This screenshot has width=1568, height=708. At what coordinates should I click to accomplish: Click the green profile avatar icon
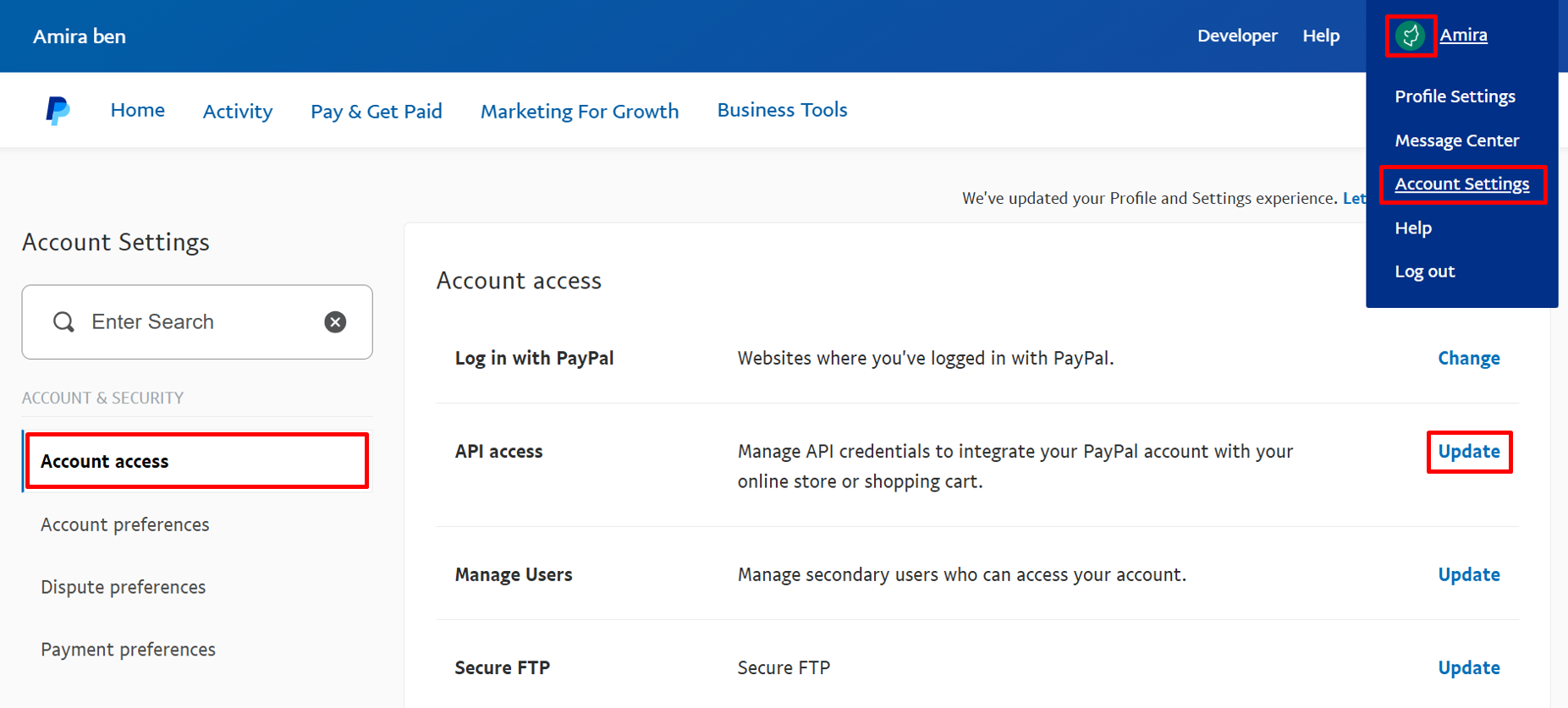(1411, 36)
